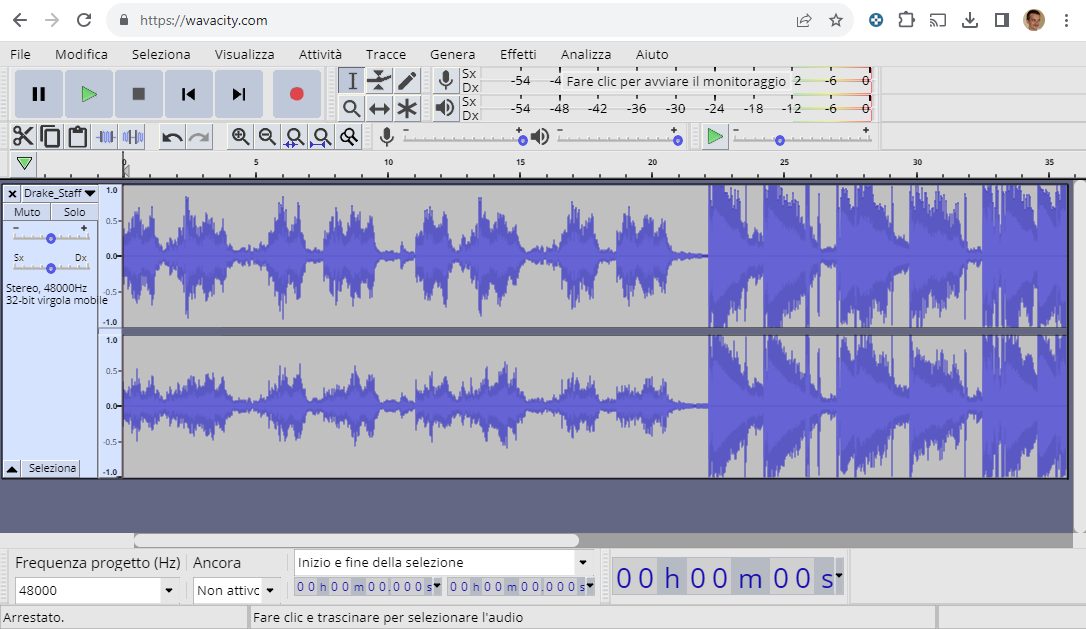
Task: Open the Tracce menu
Action: tap(386, 54)
